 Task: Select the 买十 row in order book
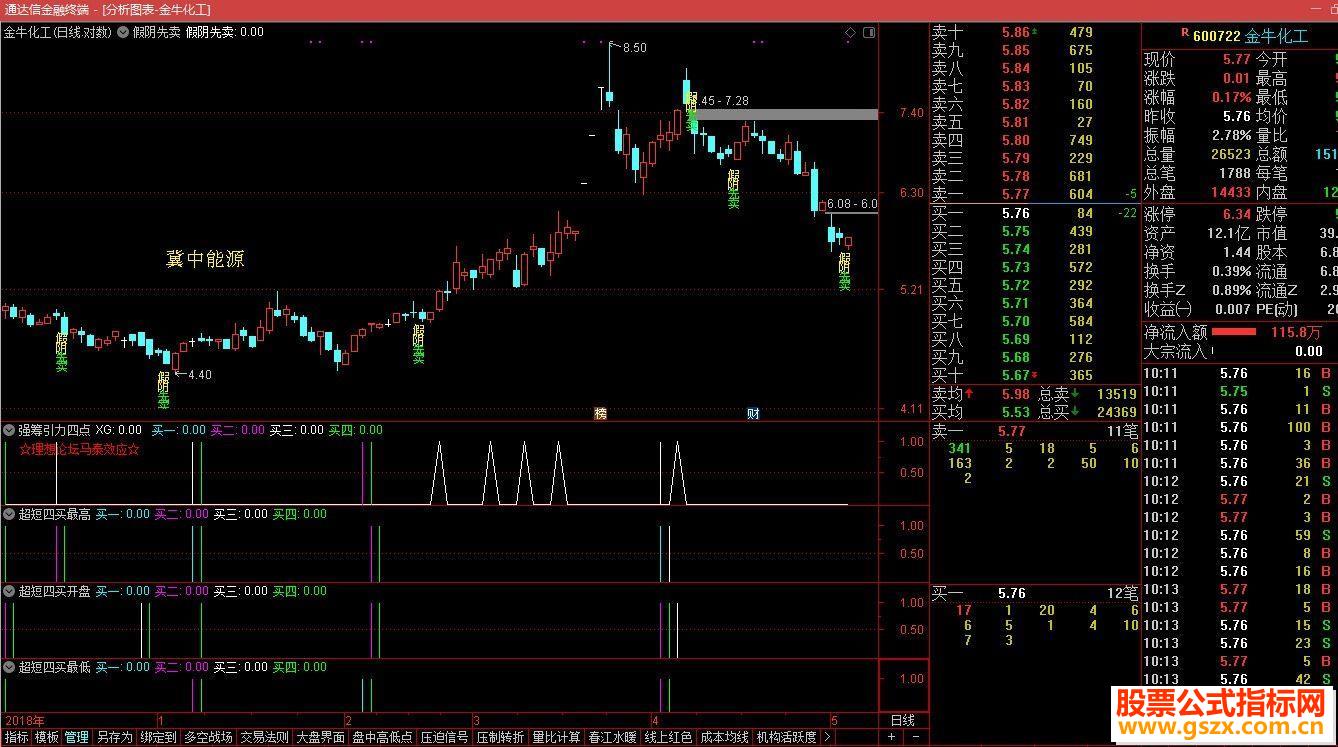pyautogui.click(x=1034, y=375)
